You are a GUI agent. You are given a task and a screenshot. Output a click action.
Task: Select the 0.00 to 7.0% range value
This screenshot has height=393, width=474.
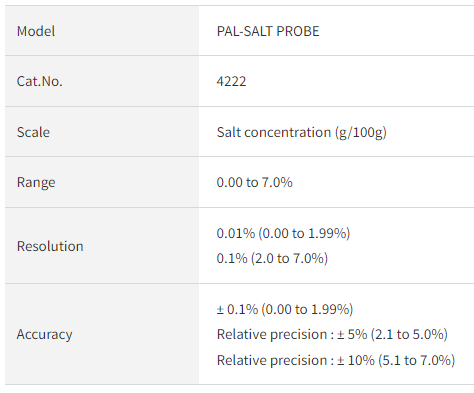point(254,182)
